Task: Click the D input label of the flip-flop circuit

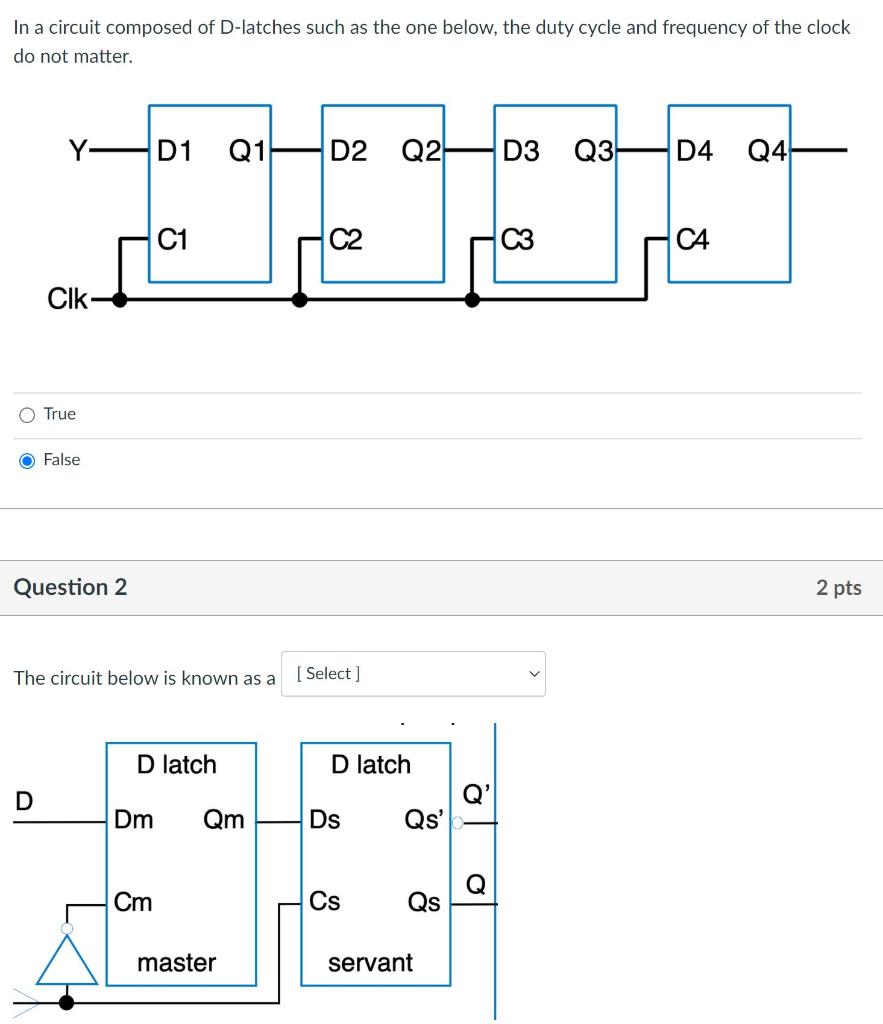Action: pyautogui.click(x=22, y=801)
